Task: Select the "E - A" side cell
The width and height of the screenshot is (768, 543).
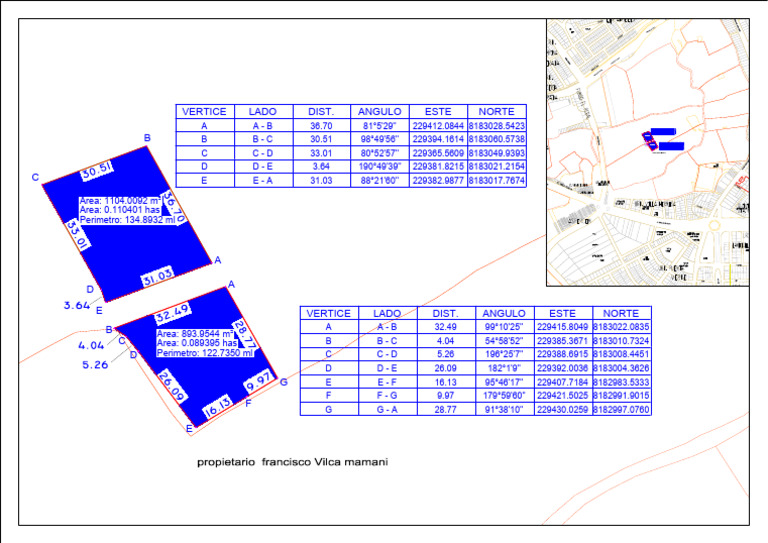Action: coord(263,181)
